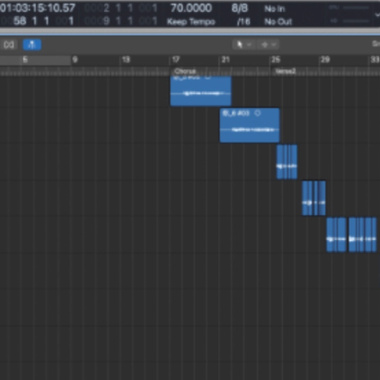The image size is (380, 380).
Task: Open the pointer tool menu
Action: pyautogui.click(x=244, y=44)
